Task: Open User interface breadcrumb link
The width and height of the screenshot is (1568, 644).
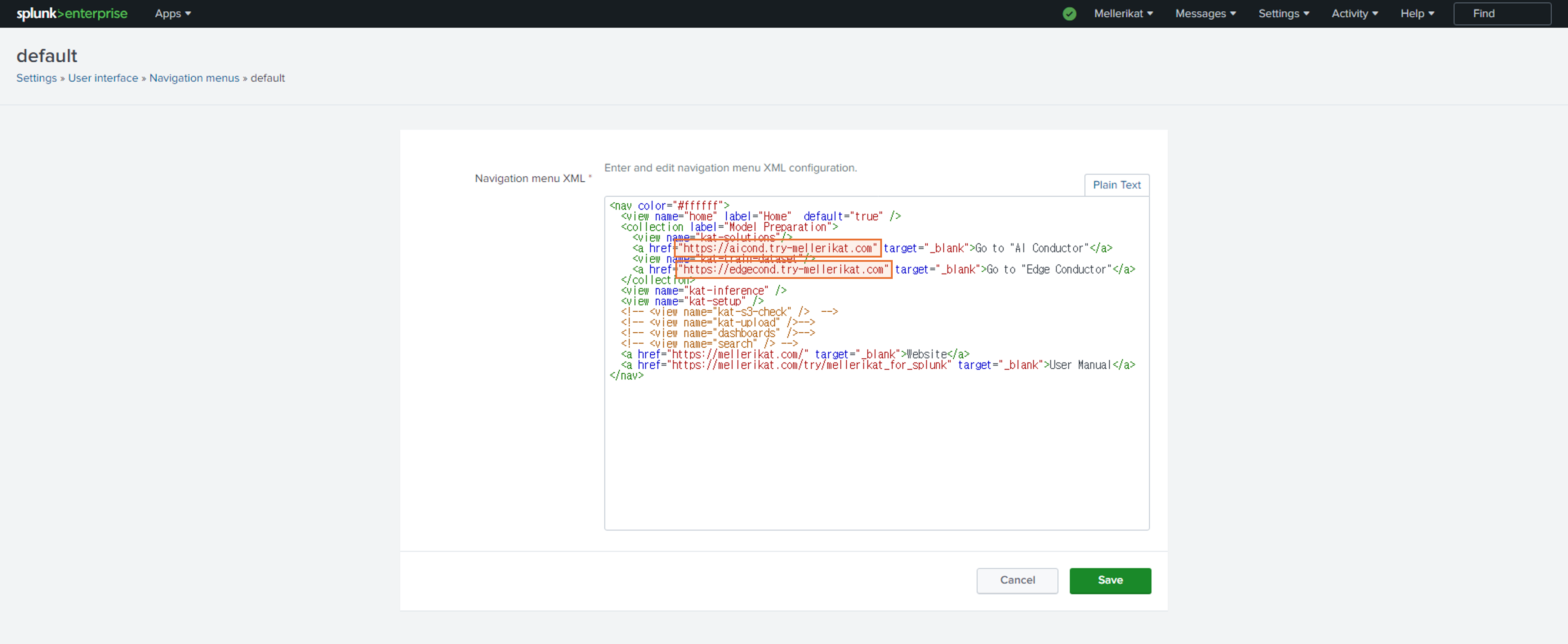Action: 103,78
